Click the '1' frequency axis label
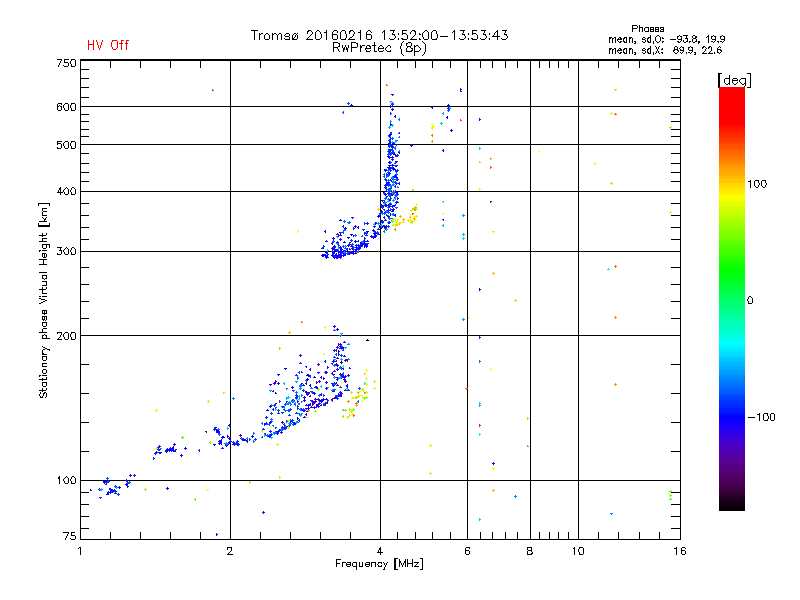800x600 pixels. click(80, 551)
